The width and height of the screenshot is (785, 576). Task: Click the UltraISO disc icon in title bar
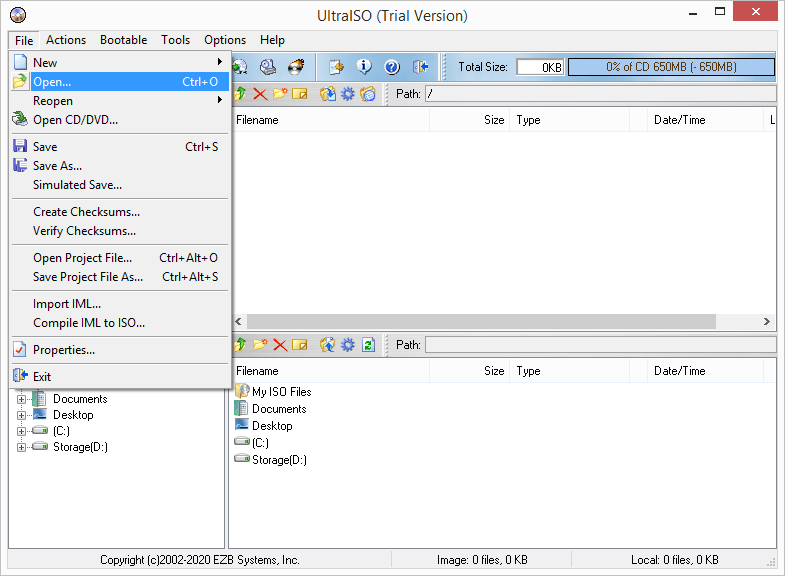pyautogui.click(x=18, y=16)
